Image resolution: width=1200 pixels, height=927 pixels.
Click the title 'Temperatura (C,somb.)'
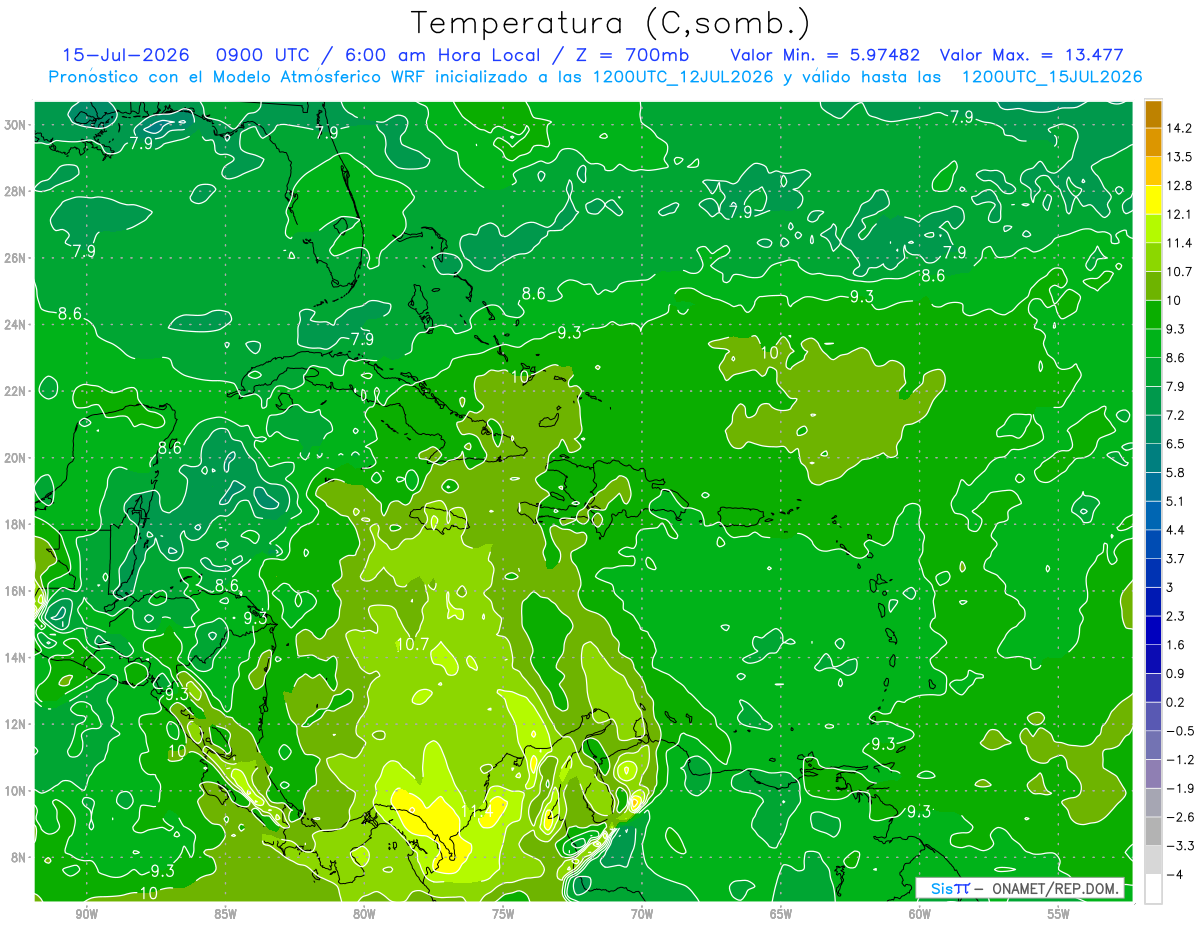[x=611, y=23]
